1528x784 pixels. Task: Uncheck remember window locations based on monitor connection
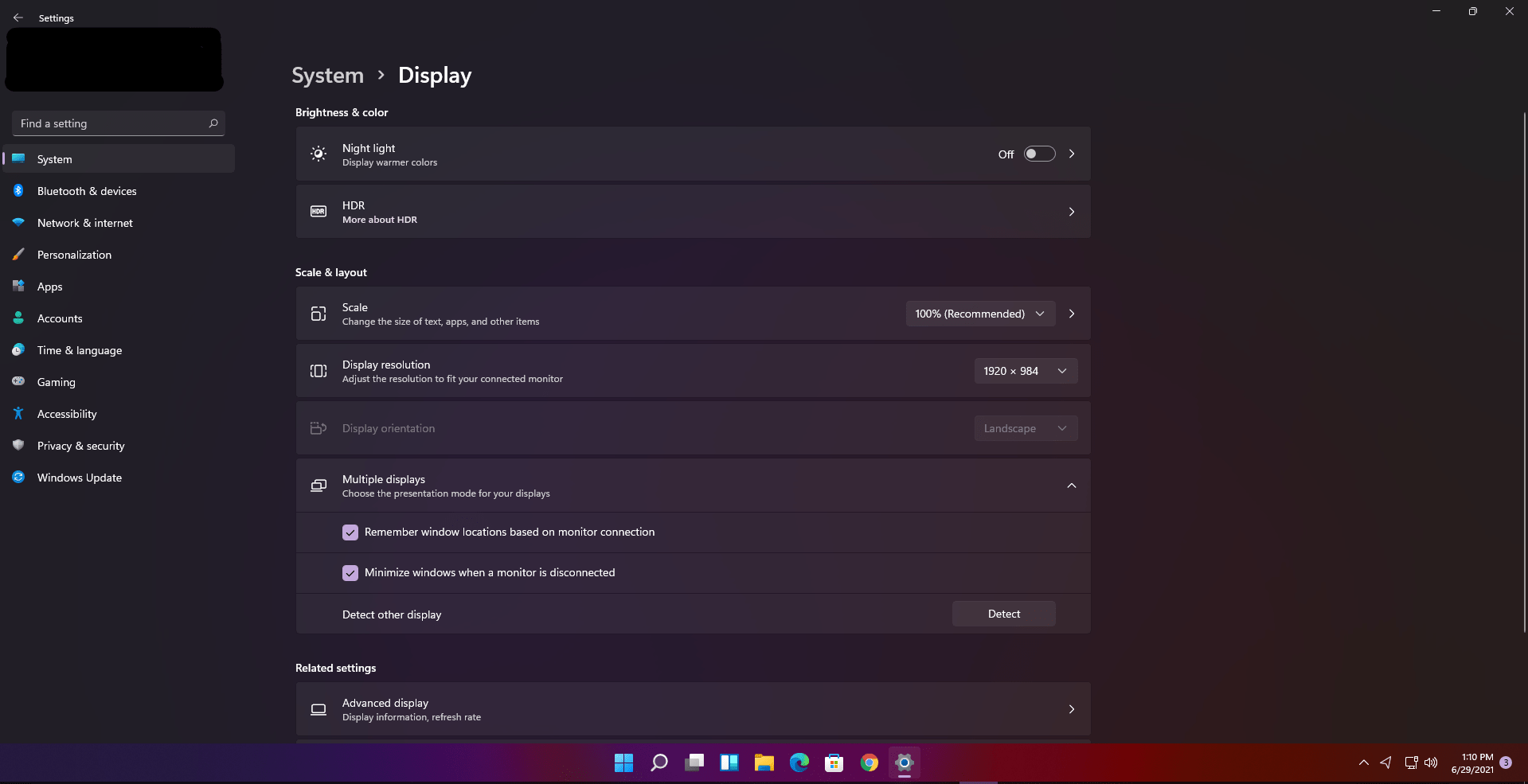[350, 532]
